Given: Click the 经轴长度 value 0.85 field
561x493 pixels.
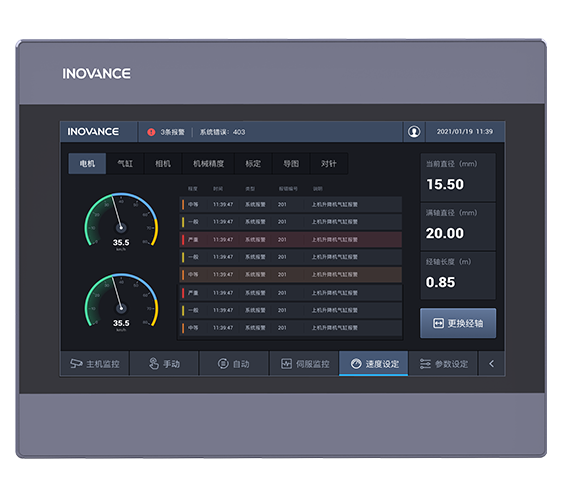Looking at the screenshot, I should pyautogui.click(x=458, y=275).
